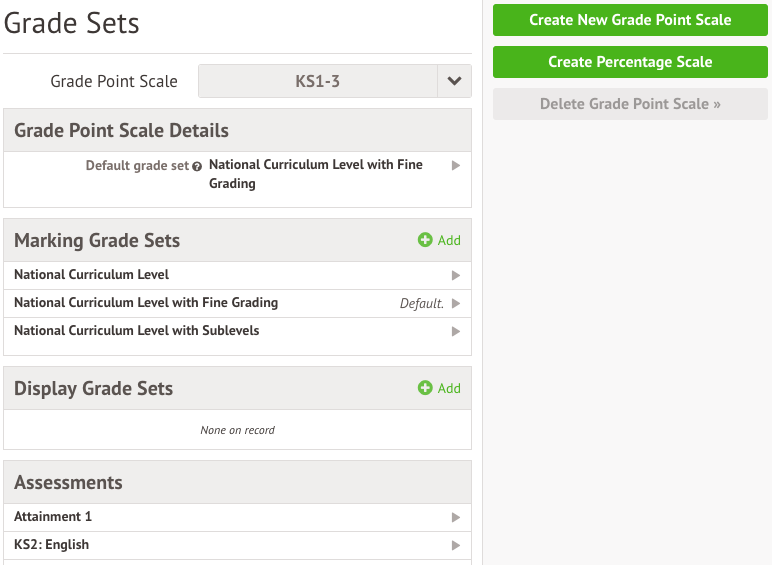Click Add link in Marking Grade Sets
Image resolution: width=772 pixels, height=565 pixels.
tap(449, 240)
